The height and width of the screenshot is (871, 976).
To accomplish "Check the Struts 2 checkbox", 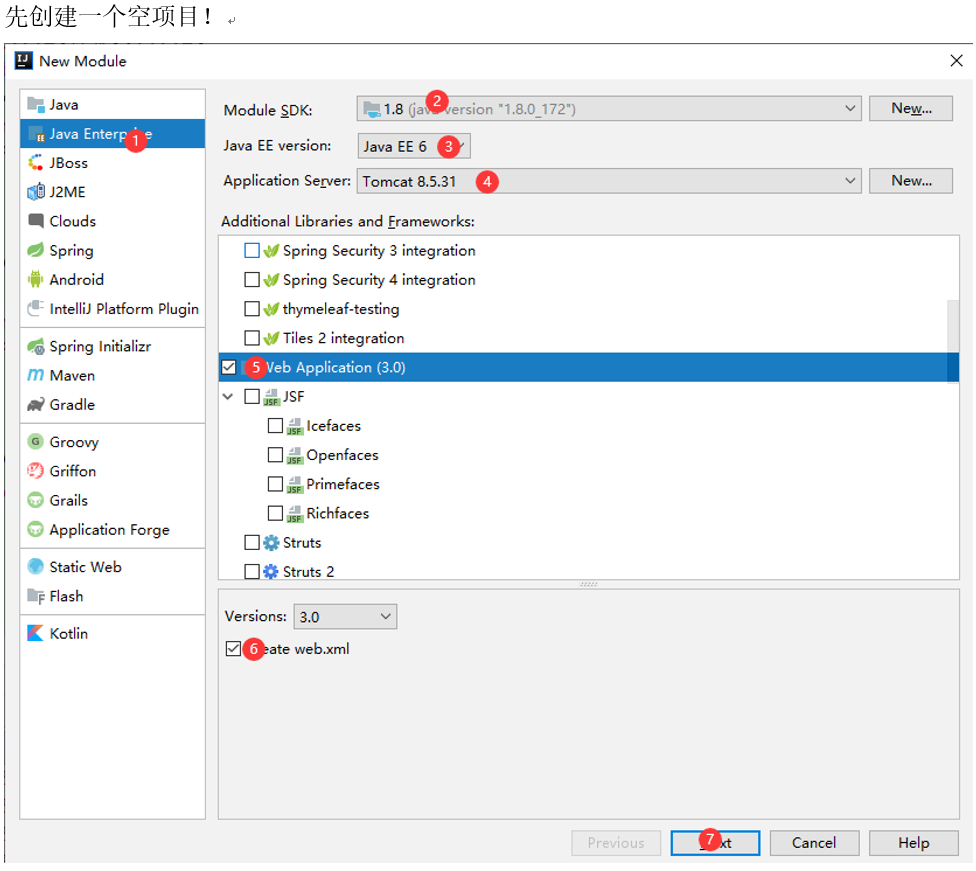I will pos(252,572).
